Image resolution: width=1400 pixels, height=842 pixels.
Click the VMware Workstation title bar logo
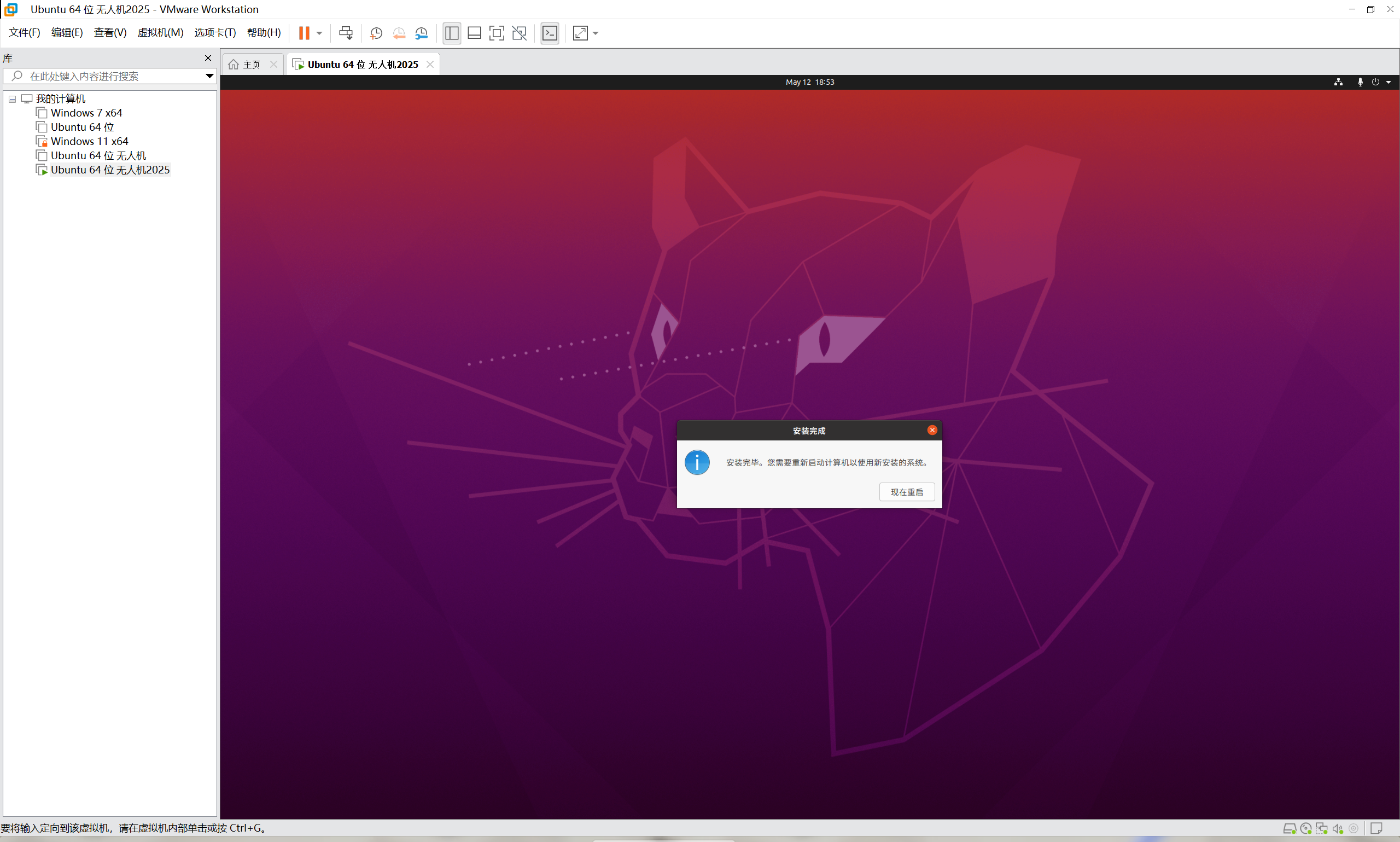[x=11, y=9]
